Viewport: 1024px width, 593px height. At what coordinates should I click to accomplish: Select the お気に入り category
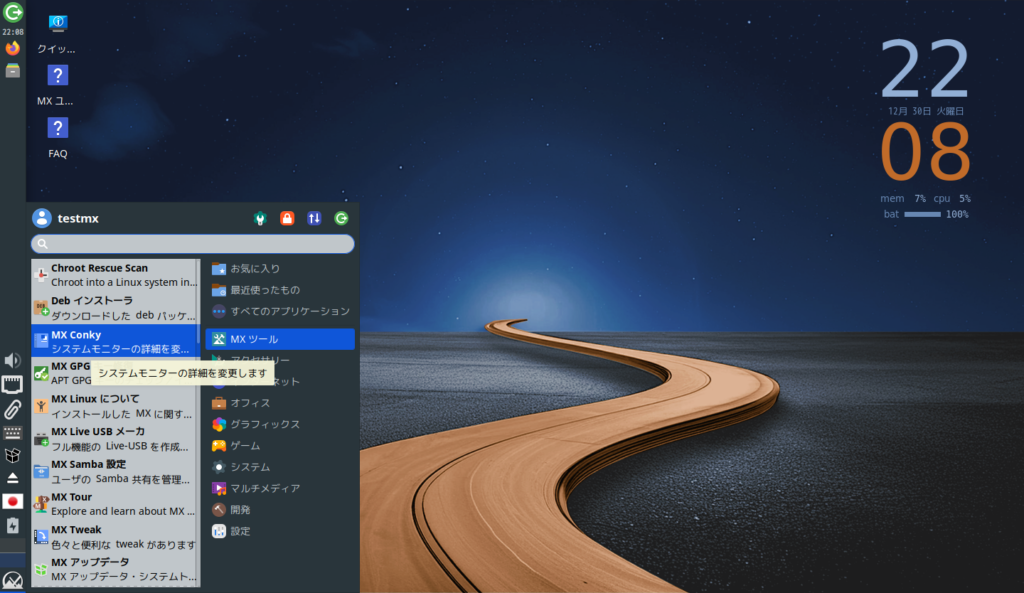tap(255, 269)
